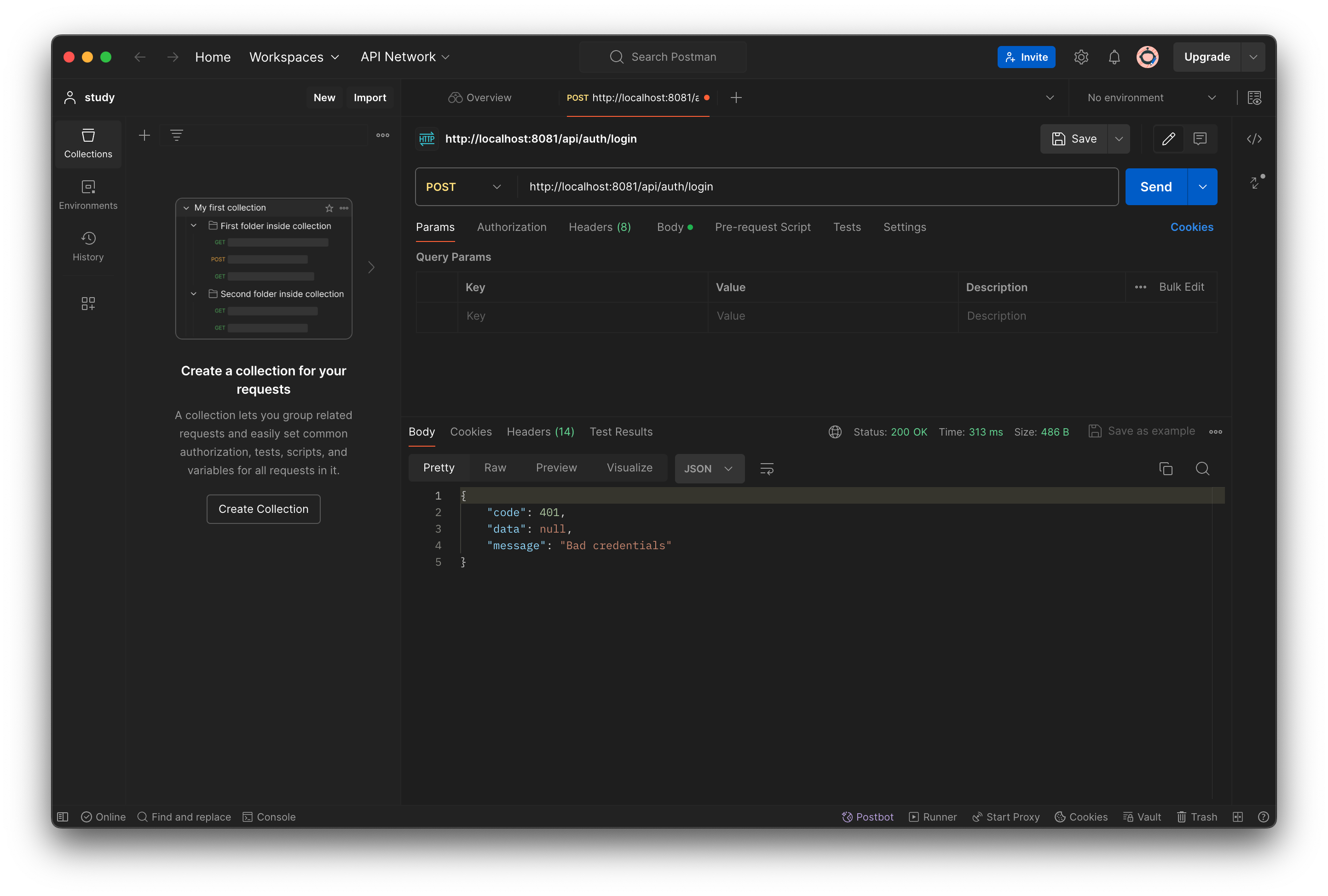The image size is (1328, 896).
Task: Open the code snippet generator
Action: click(1255, 139)
